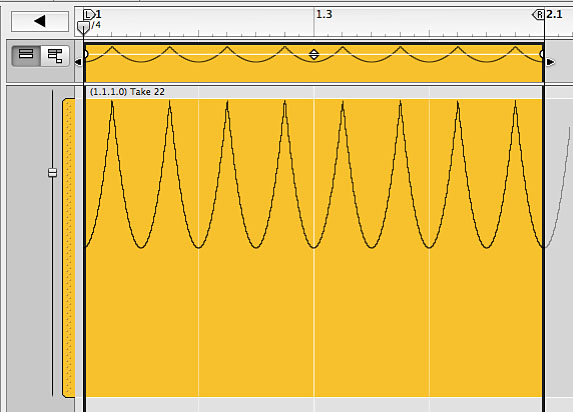
Task: Click the overview left boundary handle
Action: (86, 54)
